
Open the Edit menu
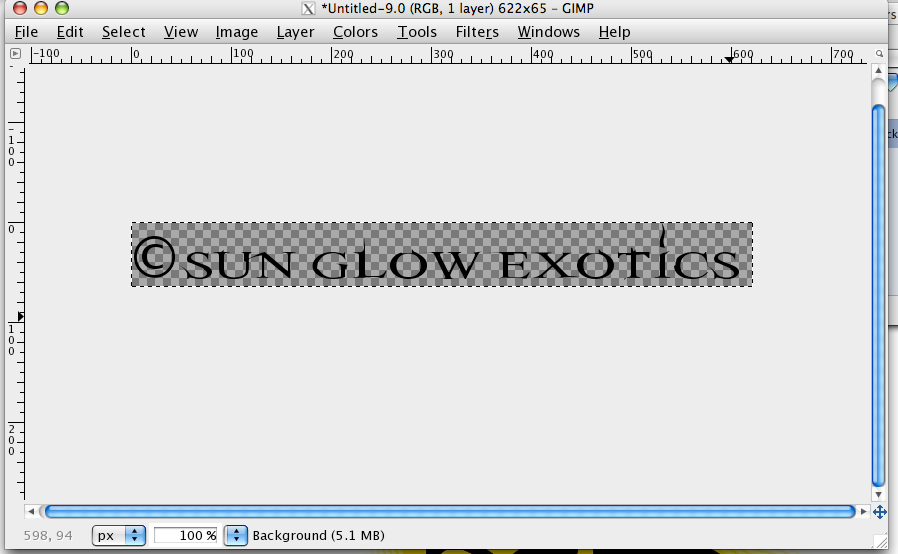(70, 32)
